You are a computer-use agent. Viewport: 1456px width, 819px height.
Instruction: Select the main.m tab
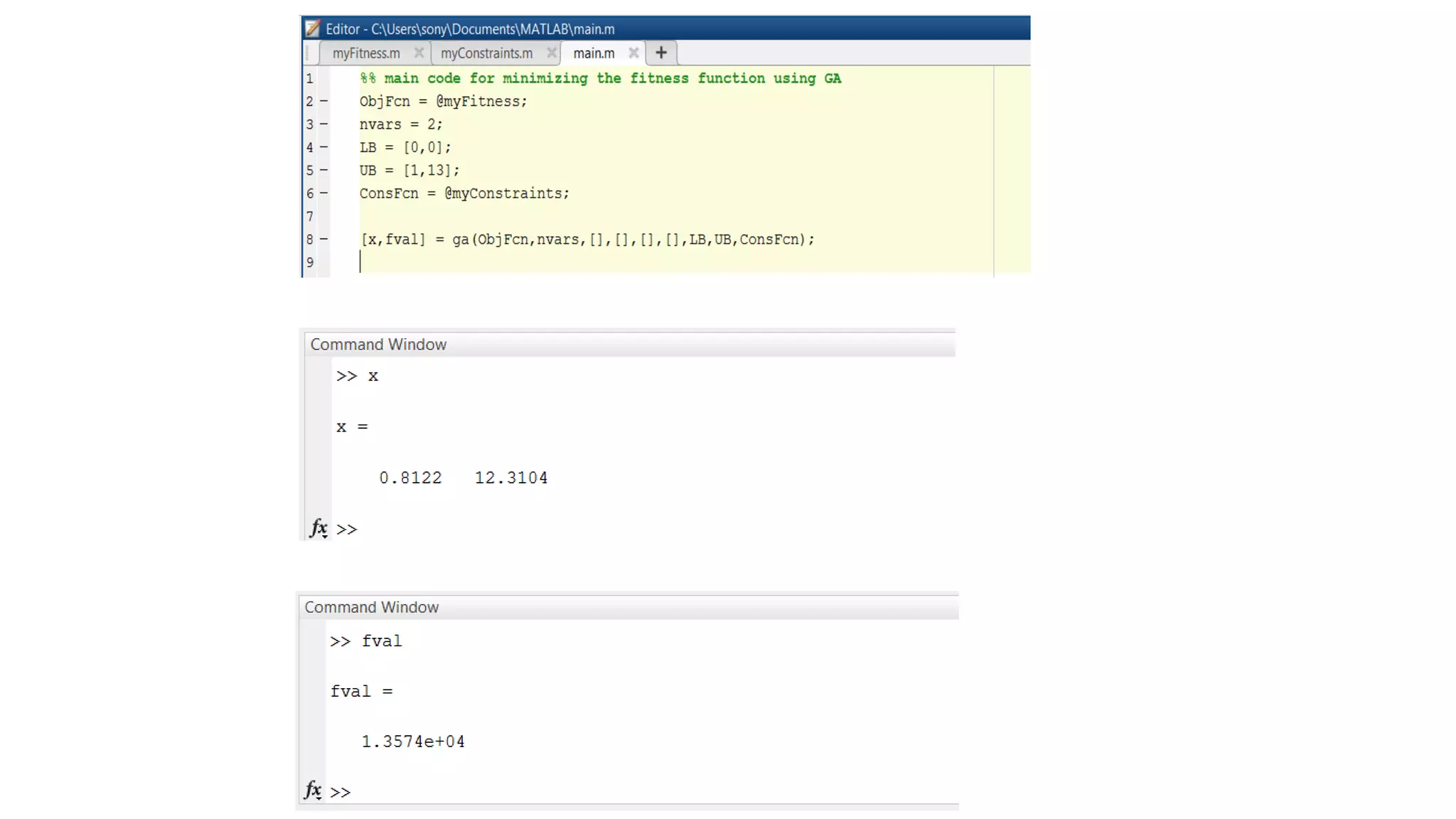coord(594,53)
